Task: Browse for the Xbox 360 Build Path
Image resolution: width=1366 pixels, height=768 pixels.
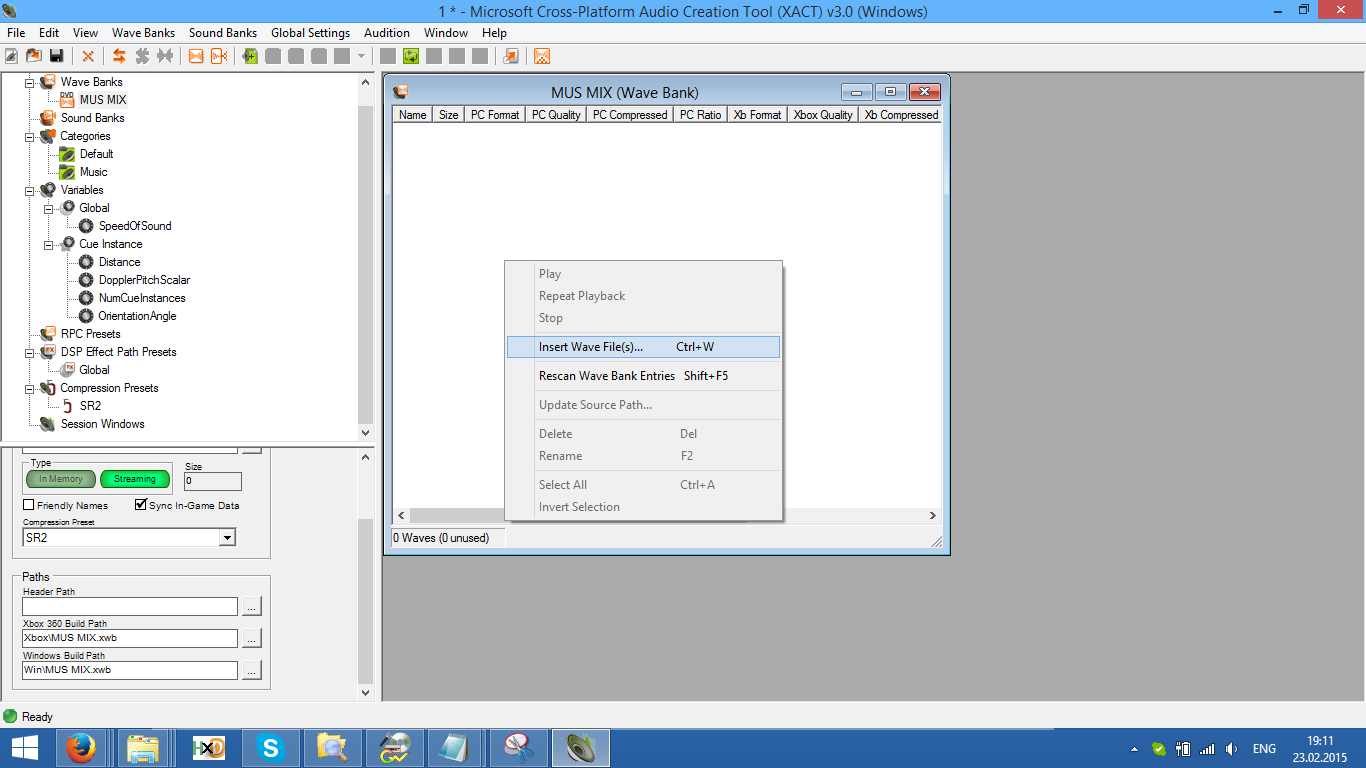Action: point(252,638)
